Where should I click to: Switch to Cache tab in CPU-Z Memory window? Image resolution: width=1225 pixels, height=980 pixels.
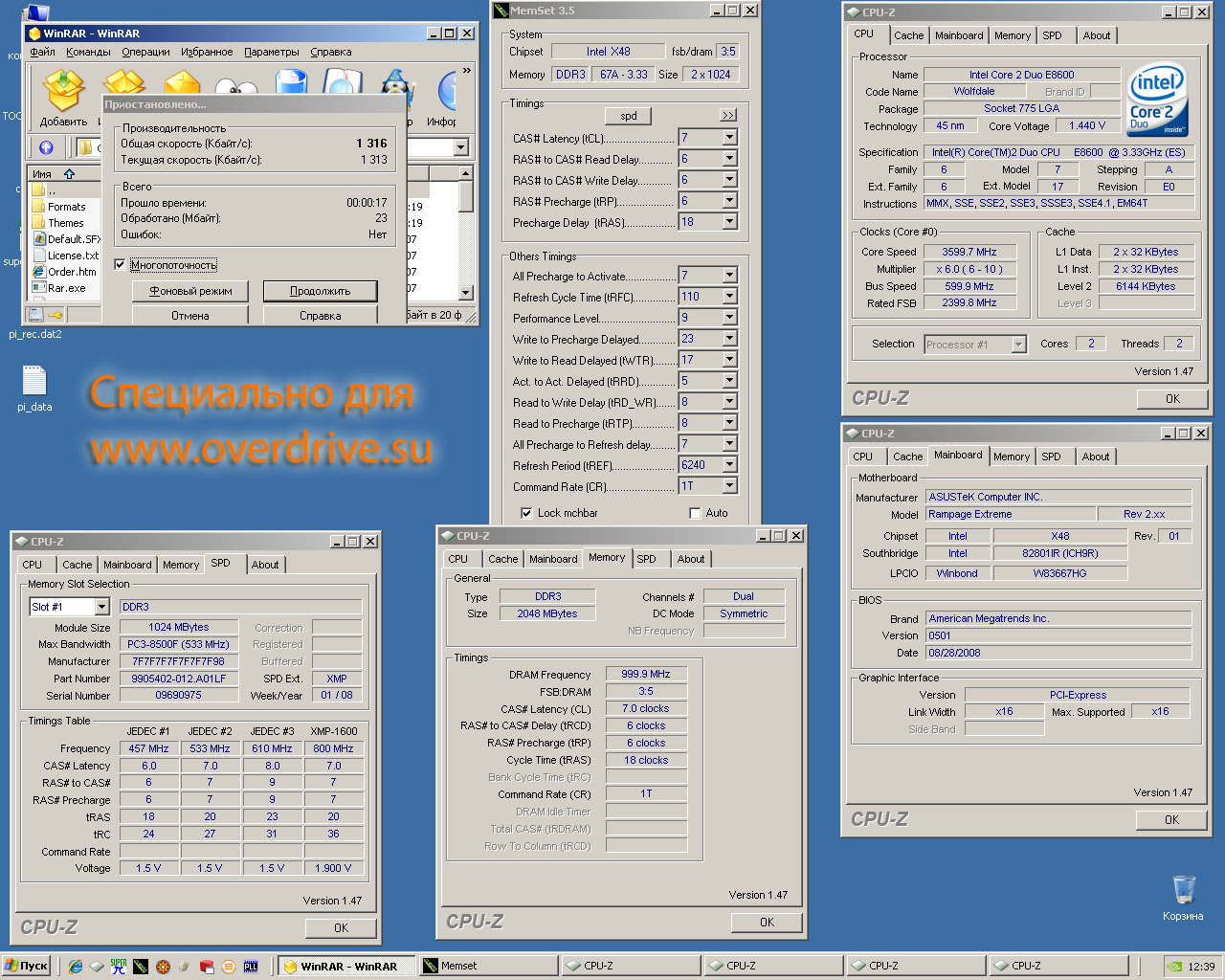502,559
